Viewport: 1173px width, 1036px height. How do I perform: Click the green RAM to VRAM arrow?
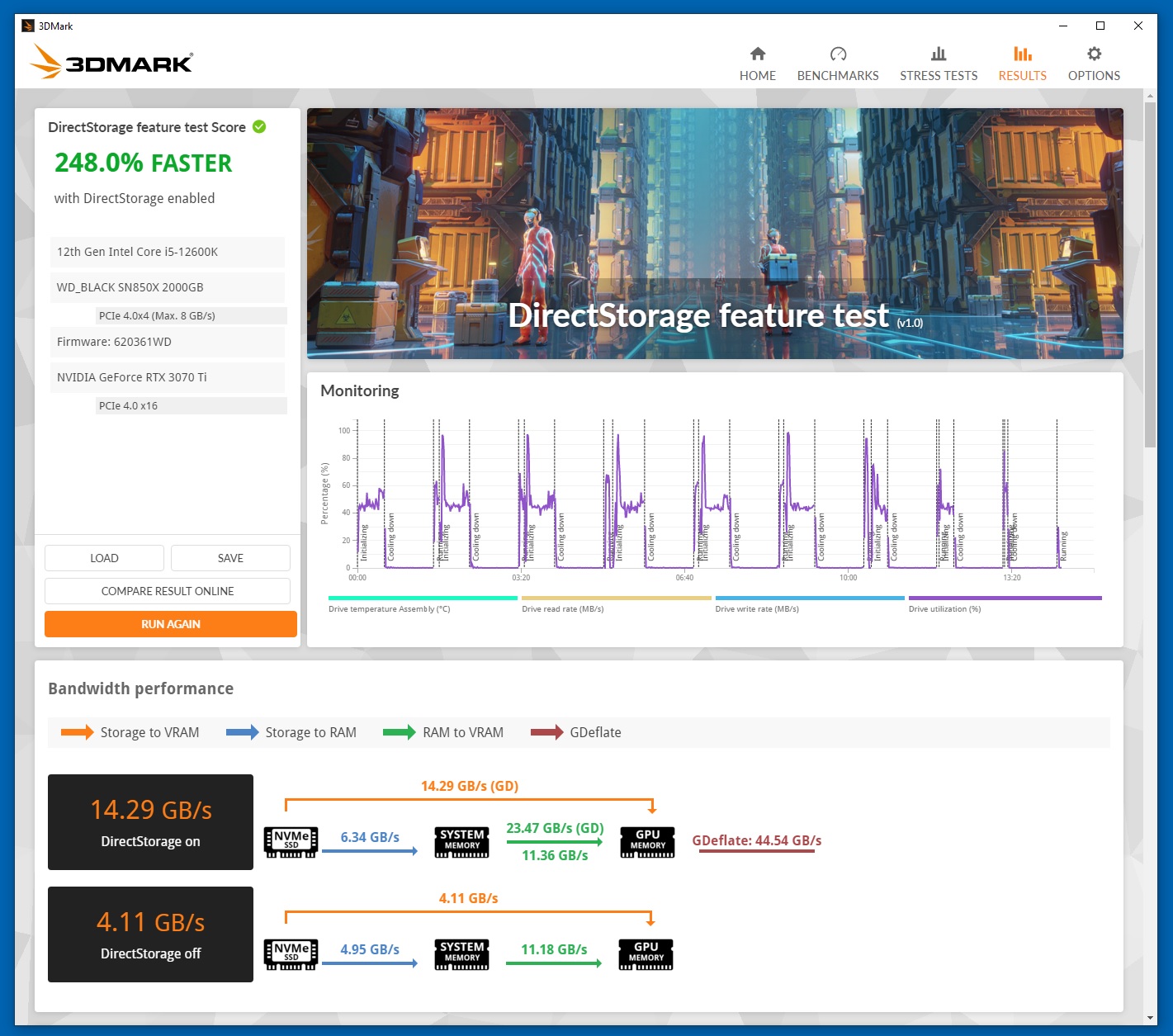pos(400,732)
